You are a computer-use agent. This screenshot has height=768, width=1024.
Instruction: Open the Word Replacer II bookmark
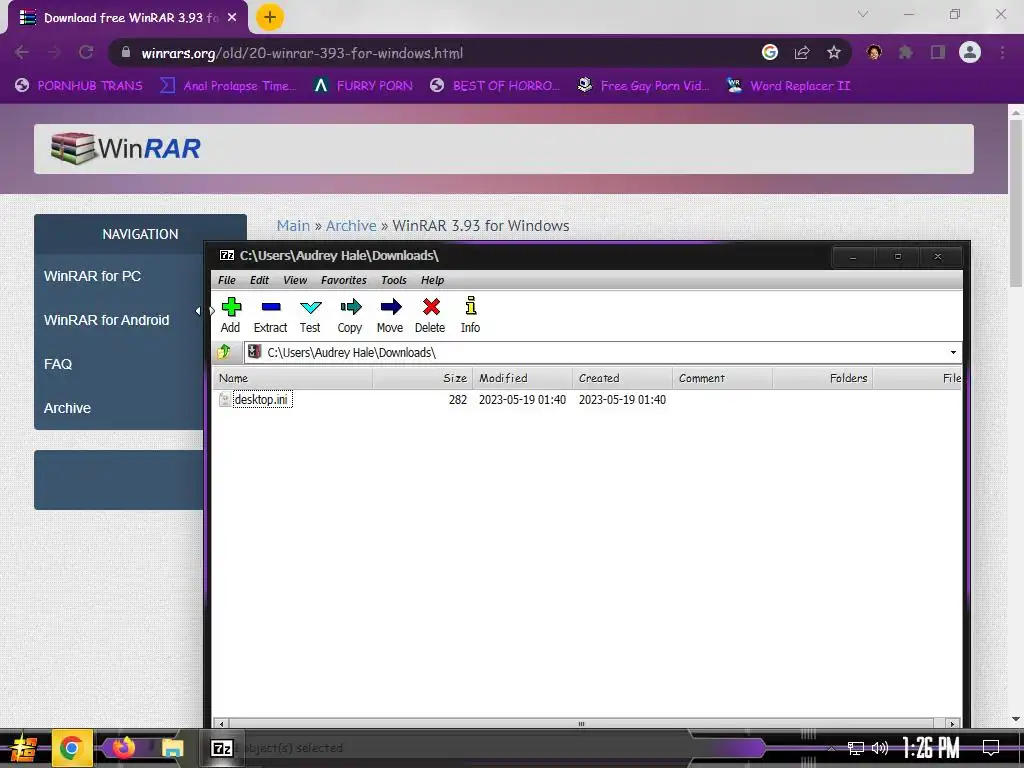788,86
